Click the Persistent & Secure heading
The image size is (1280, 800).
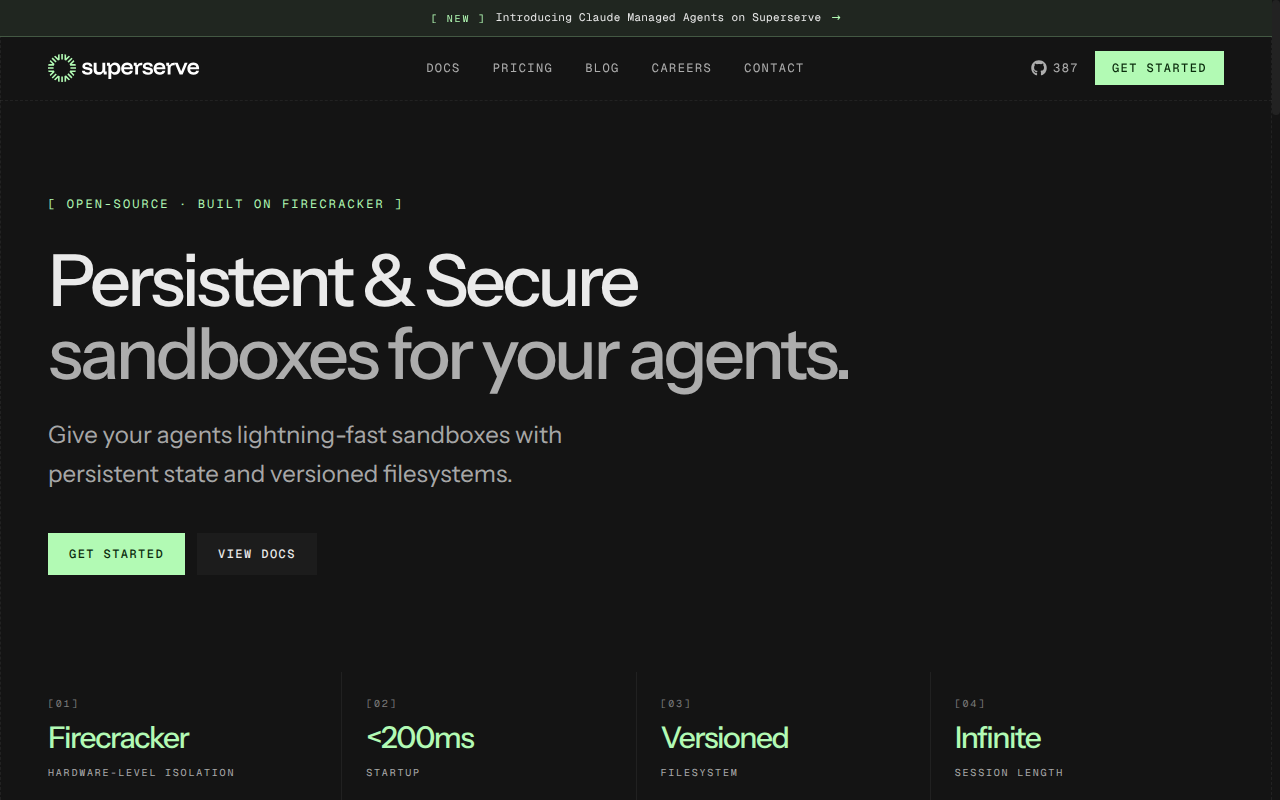[x=343, y=281]
